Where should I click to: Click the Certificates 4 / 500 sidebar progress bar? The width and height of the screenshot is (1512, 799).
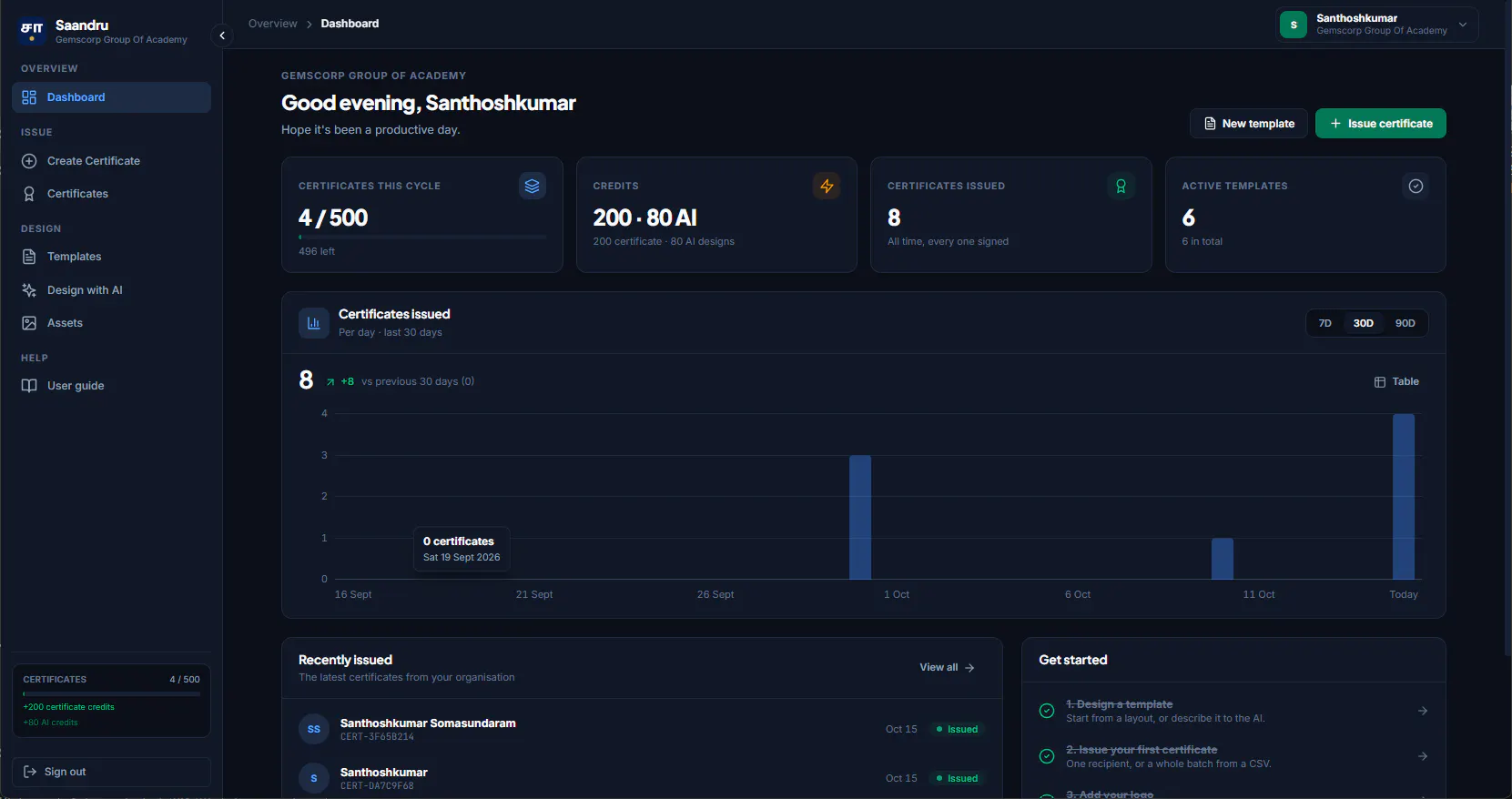111,694
